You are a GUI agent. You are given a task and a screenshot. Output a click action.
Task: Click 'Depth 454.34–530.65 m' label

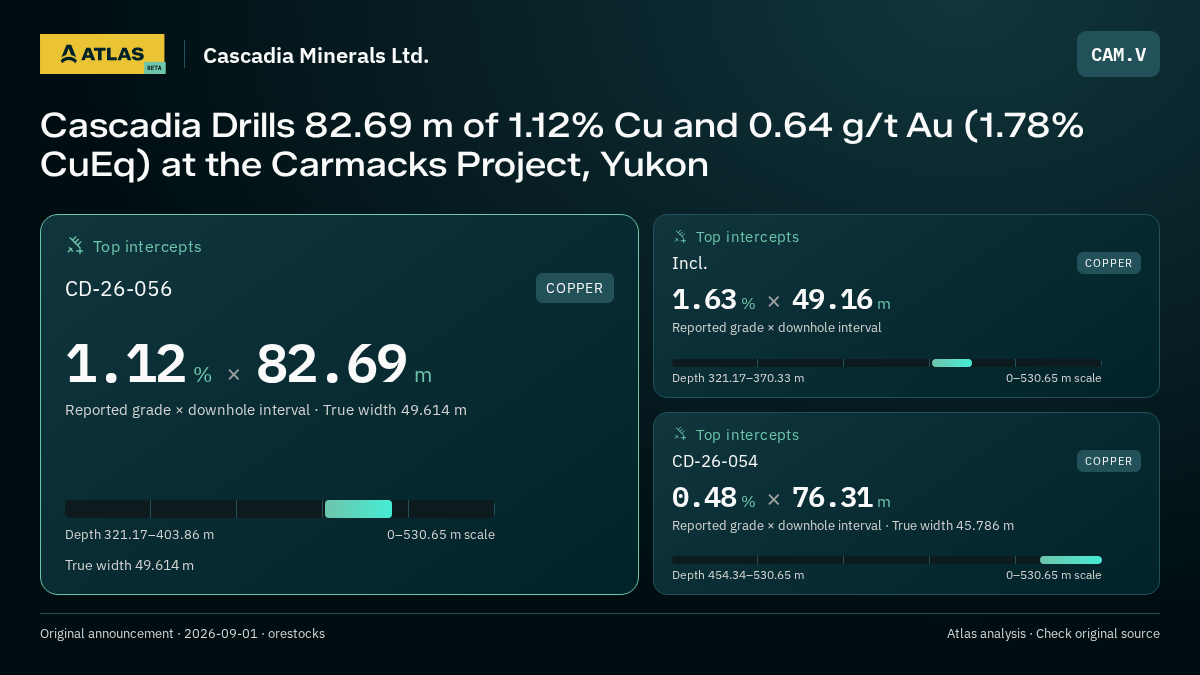[x=738, y=575]
